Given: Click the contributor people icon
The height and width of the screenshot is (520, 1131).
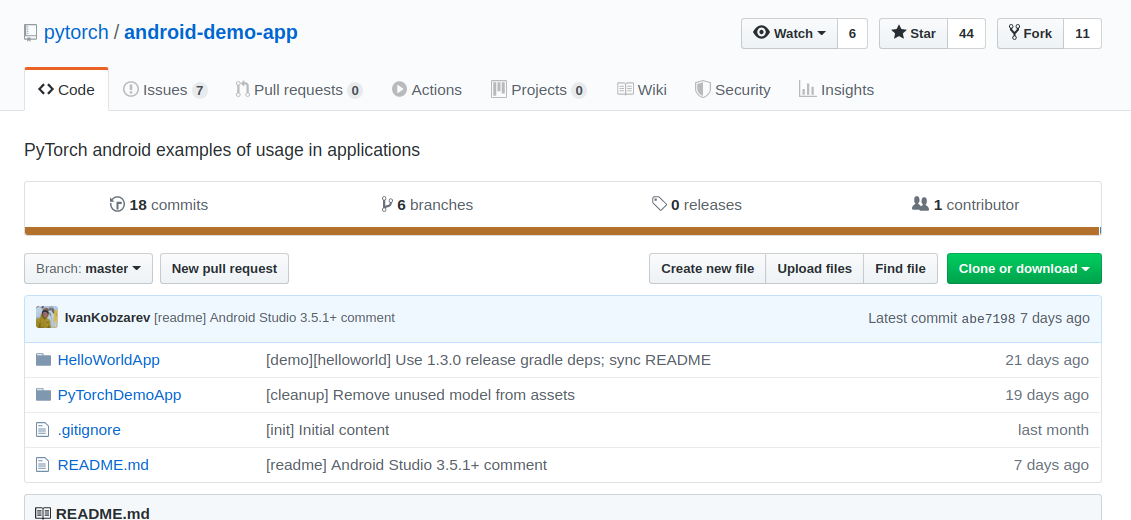Looking at the screenshot, I should click(920, 205).
